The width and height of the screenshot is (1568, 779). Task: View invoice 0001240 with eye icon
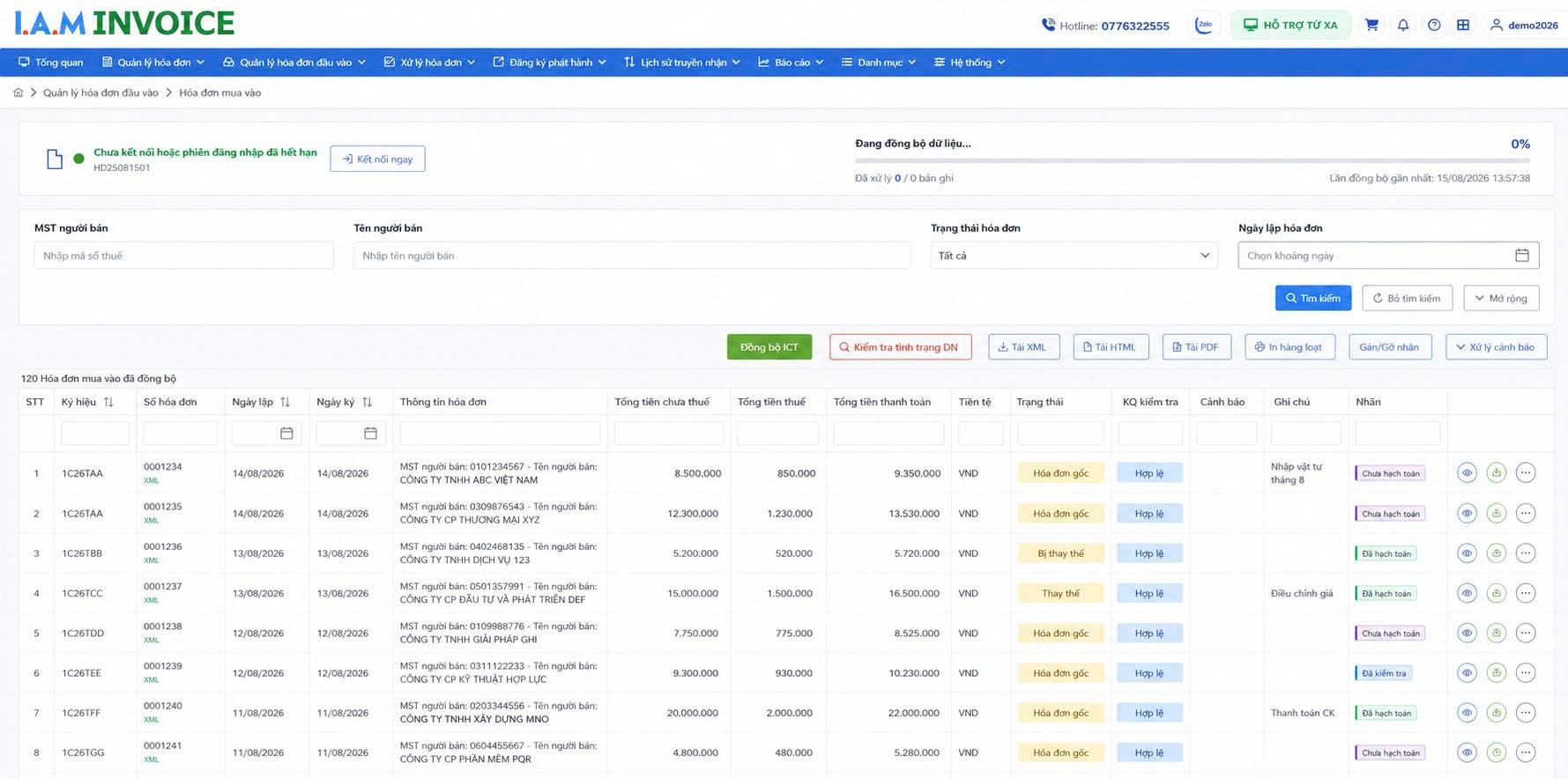[x=1467, y=713]
